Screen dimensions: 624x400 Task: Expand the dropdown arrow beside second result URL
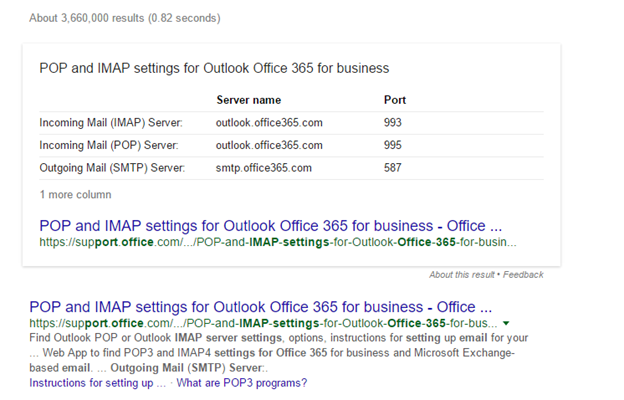click(x=506, y=323)
